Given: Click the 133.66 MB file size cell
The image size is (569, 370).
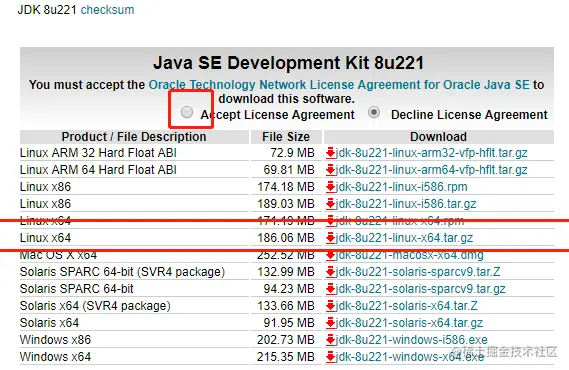Looking at the screenshot, I should [286, 306].
